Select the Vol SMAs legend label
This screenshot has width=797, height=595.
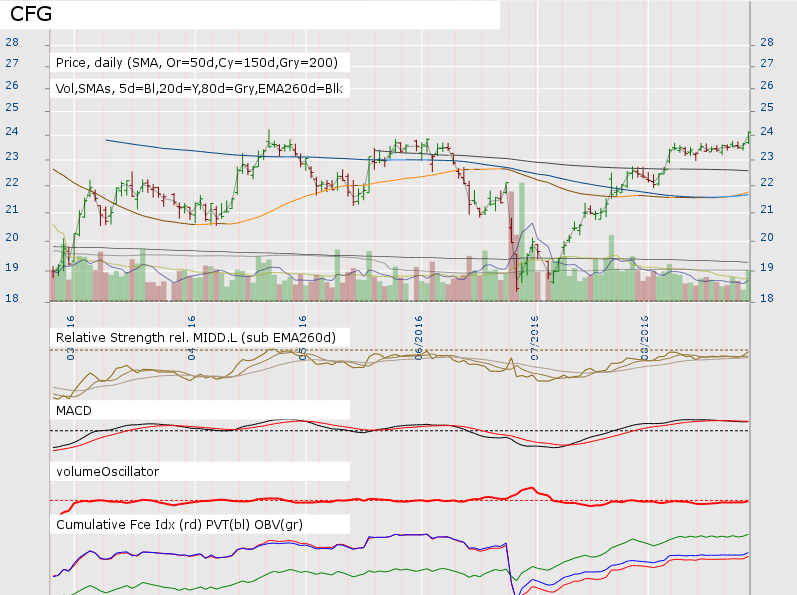[199, 88]
